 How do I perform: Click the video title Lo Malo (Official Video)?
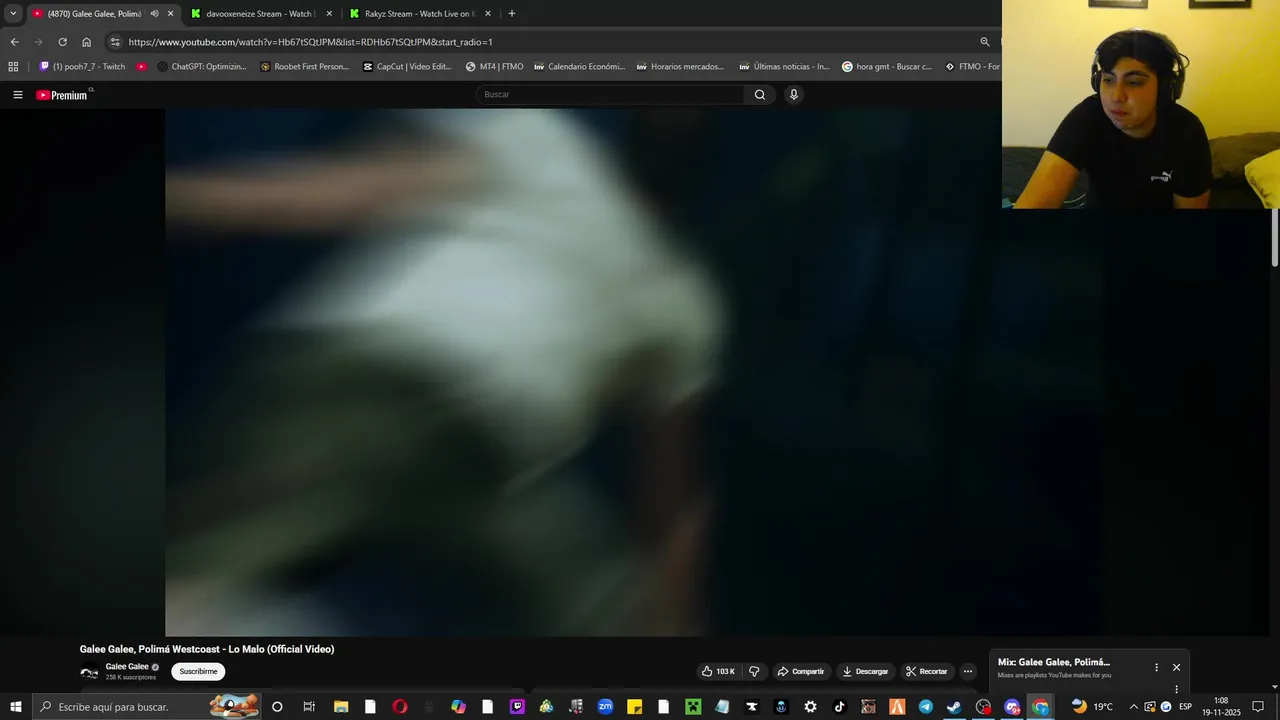coord(207,649)
